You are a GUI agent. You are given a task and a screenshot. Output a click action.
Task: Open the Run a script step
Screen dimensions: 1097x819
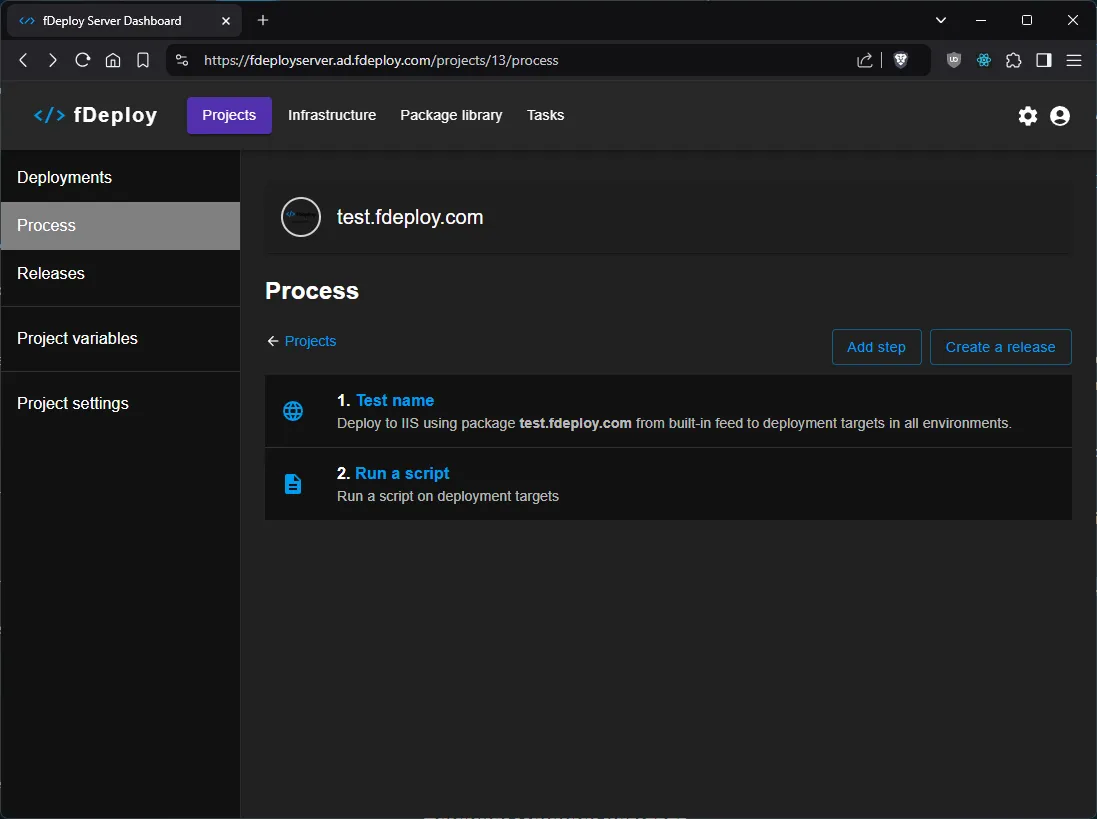coord(402,473)
